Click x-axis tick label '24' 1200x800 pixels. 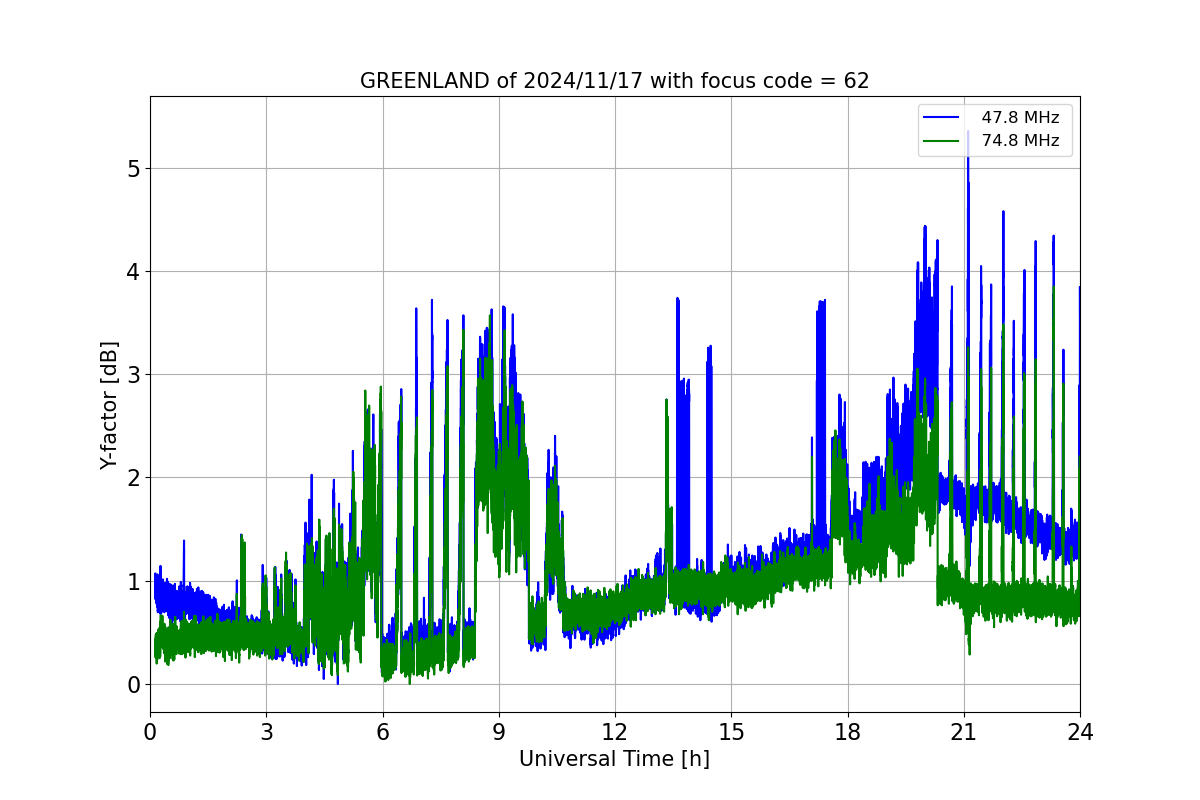(1080, 731)
